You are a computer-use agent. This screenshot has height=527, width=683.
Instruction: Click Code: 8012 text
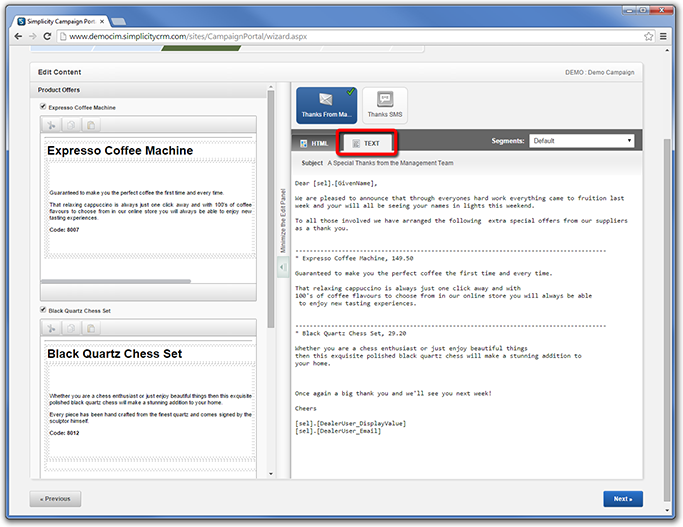click(x=64, y=433)
